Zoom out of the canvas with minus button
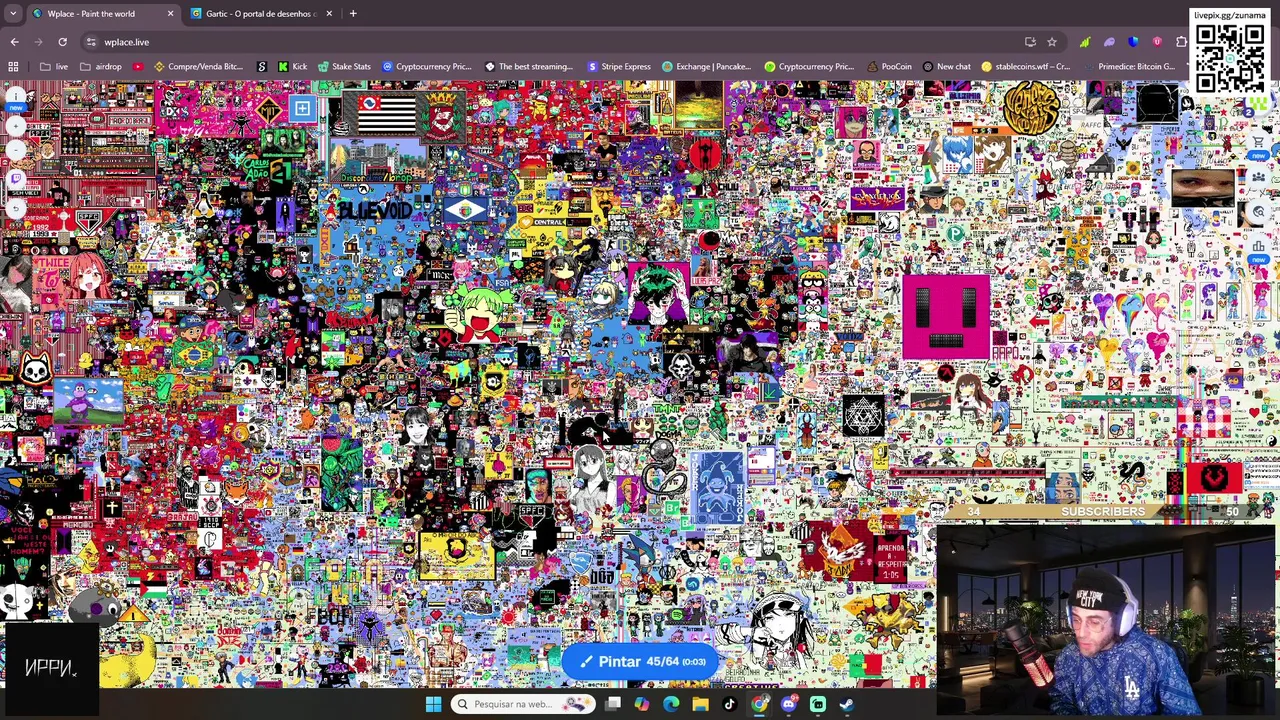This screenshot has height=720, width=1280. click(x=15, y=152)
